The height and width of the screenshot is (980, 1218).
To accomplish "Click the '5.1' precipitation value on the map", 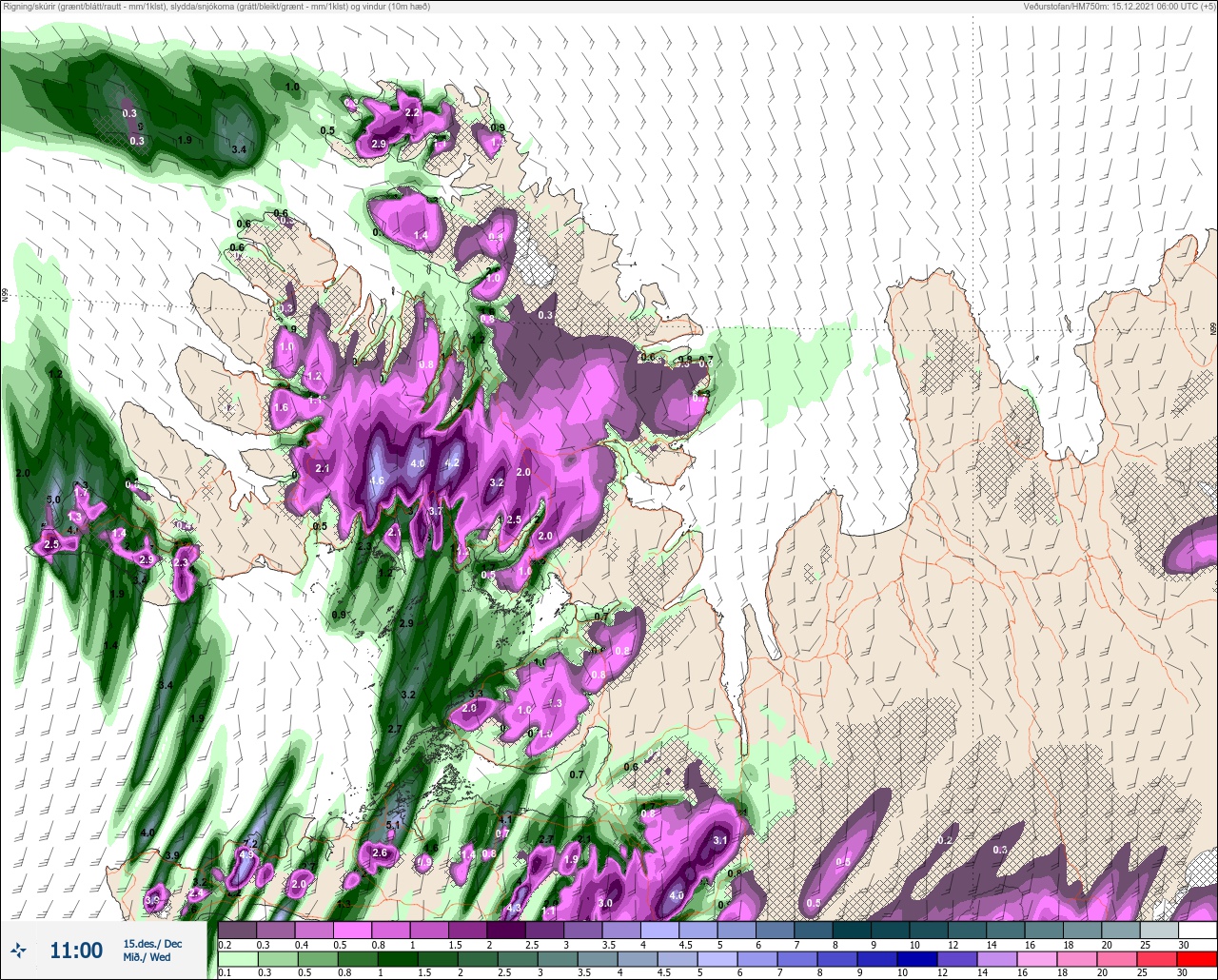I will click(394, 825).
